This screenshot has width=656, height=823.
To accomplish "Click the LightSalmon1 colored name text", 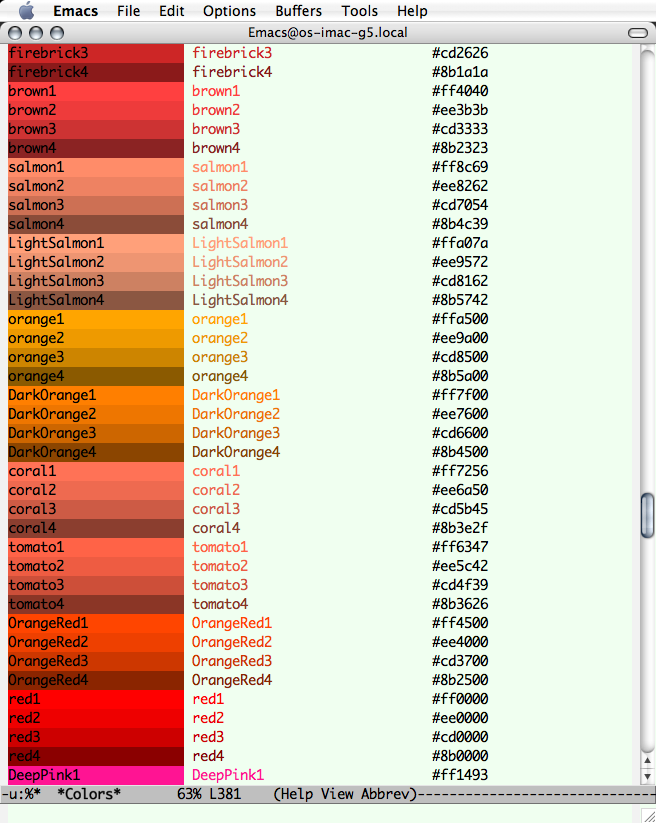I will tap(240, 244).
